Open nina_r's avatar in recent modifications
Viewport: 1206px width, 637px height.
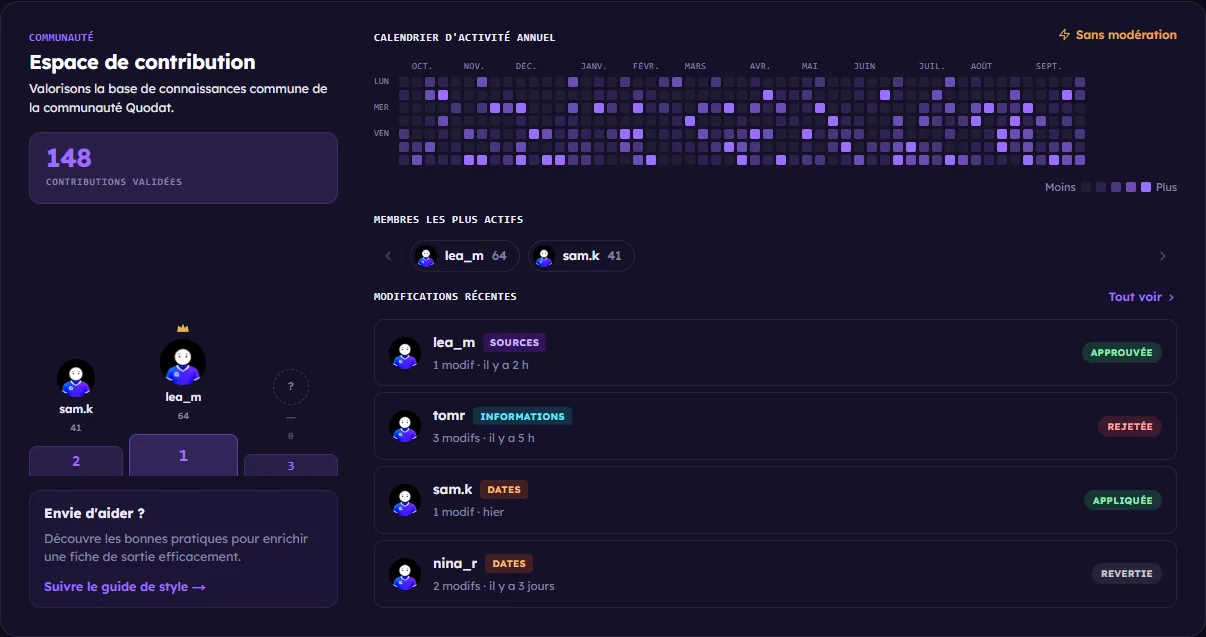(x=405, y=574)
